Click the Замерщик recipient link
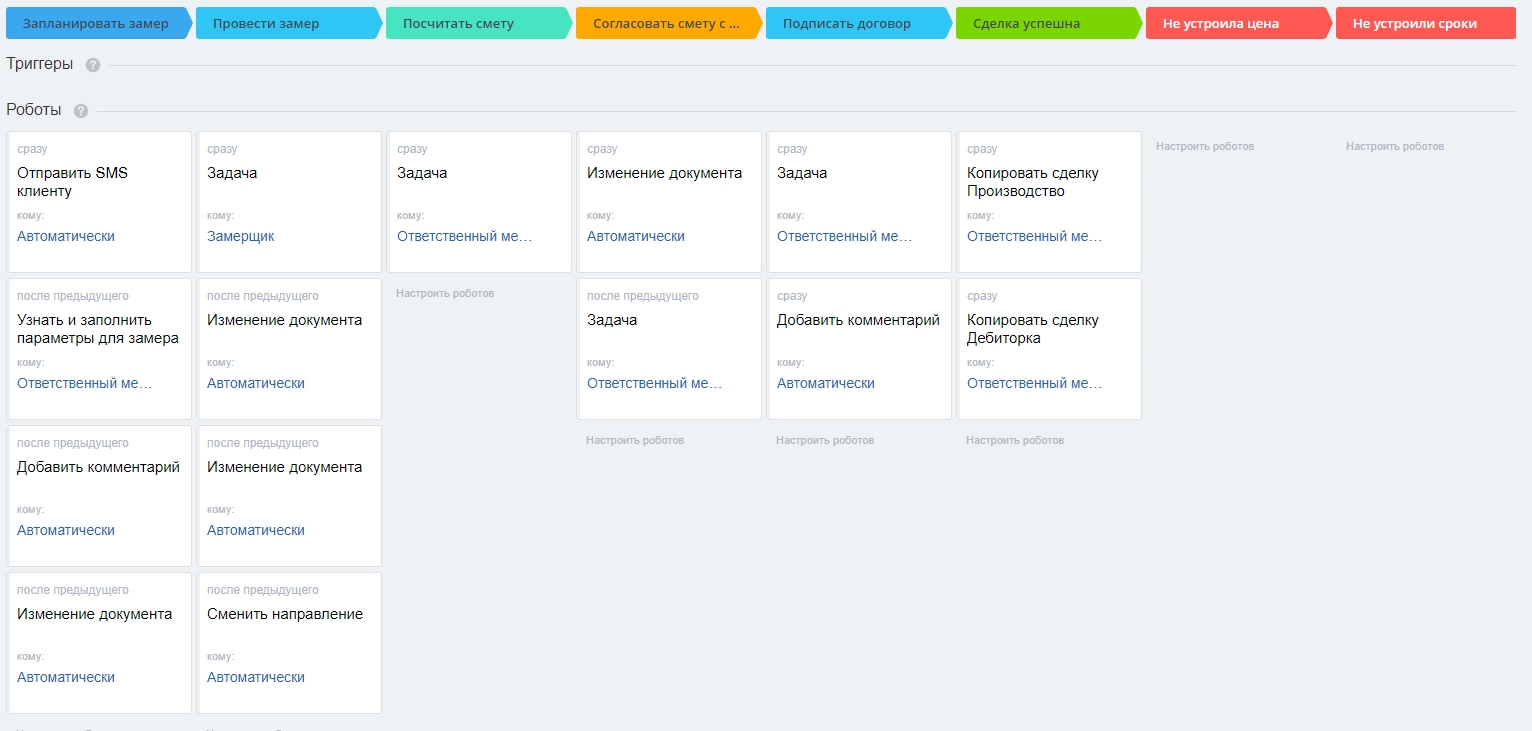Screen dimensions: 1532x731 click(x=240, y=237)
